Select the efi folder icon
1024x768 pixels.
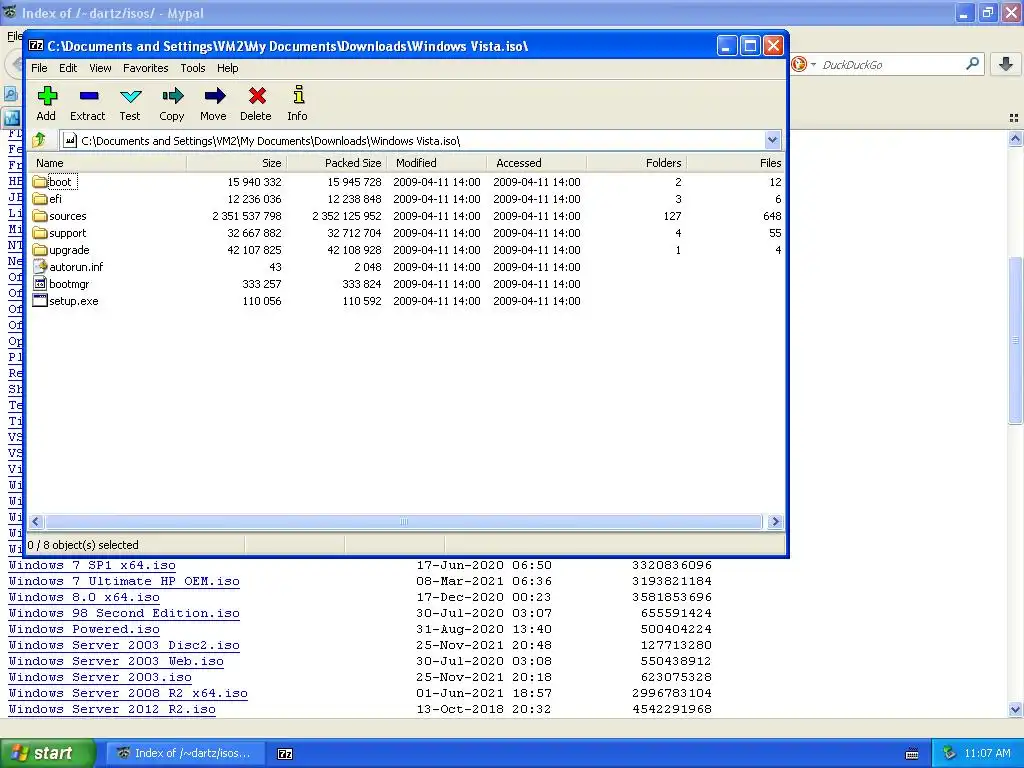40,199
